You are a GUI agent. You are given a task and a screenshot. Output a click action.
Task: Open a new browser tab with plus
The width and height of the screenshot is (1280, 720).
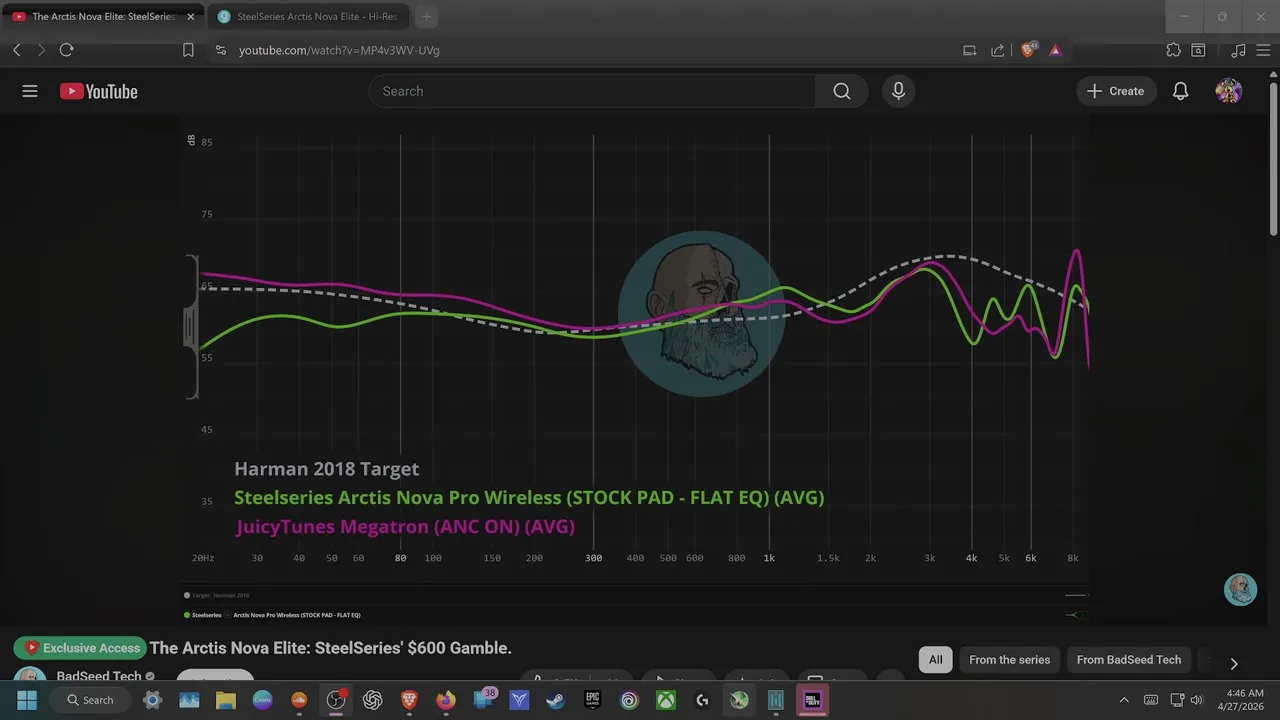(427, 17)
